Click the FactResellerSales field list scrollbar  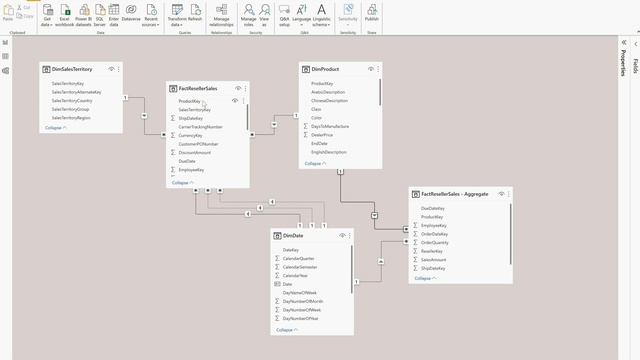coord(247,118)
